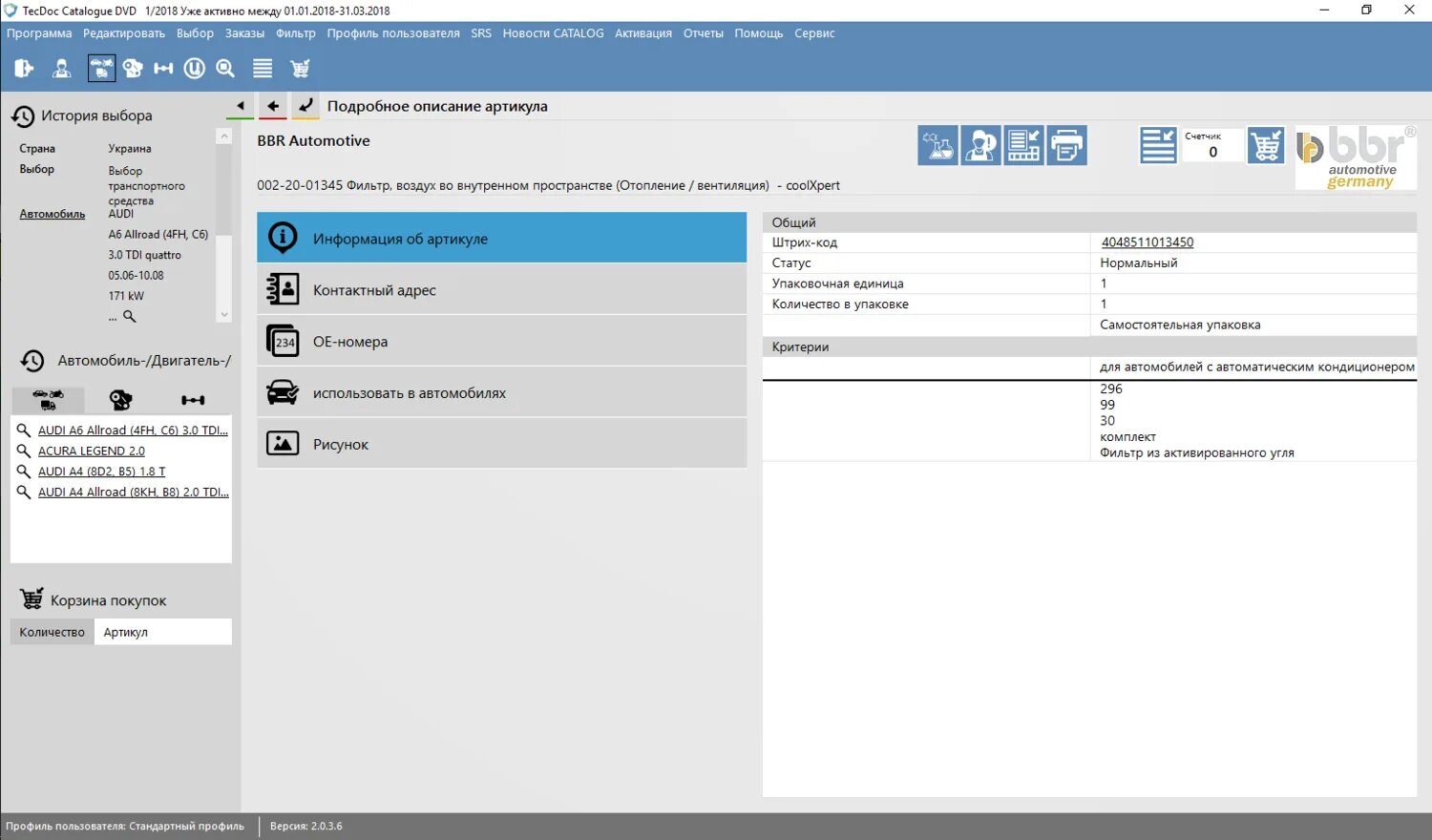The image size is (1432, 840).
Task: Open ACURA LEGEND 2.0 link
Action: tap(92, 451)
